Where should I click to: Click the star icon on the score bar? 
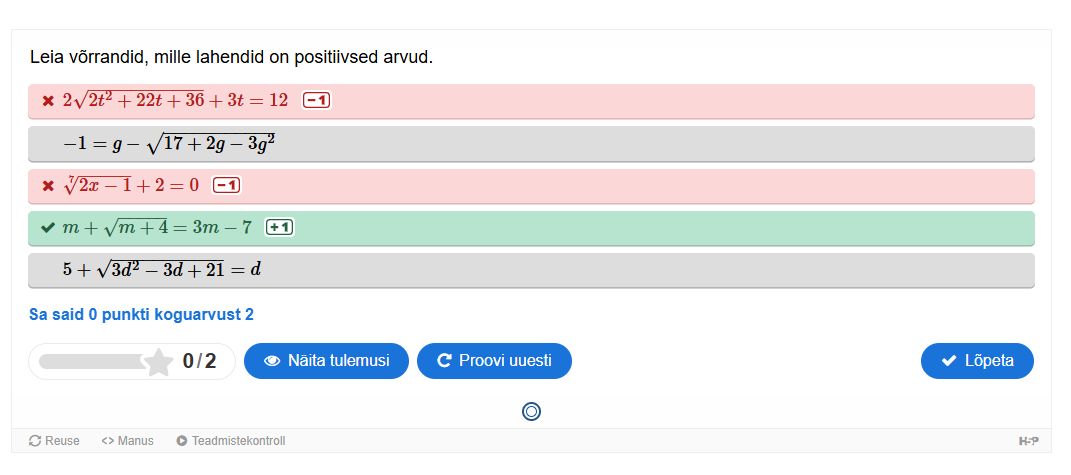158,361
